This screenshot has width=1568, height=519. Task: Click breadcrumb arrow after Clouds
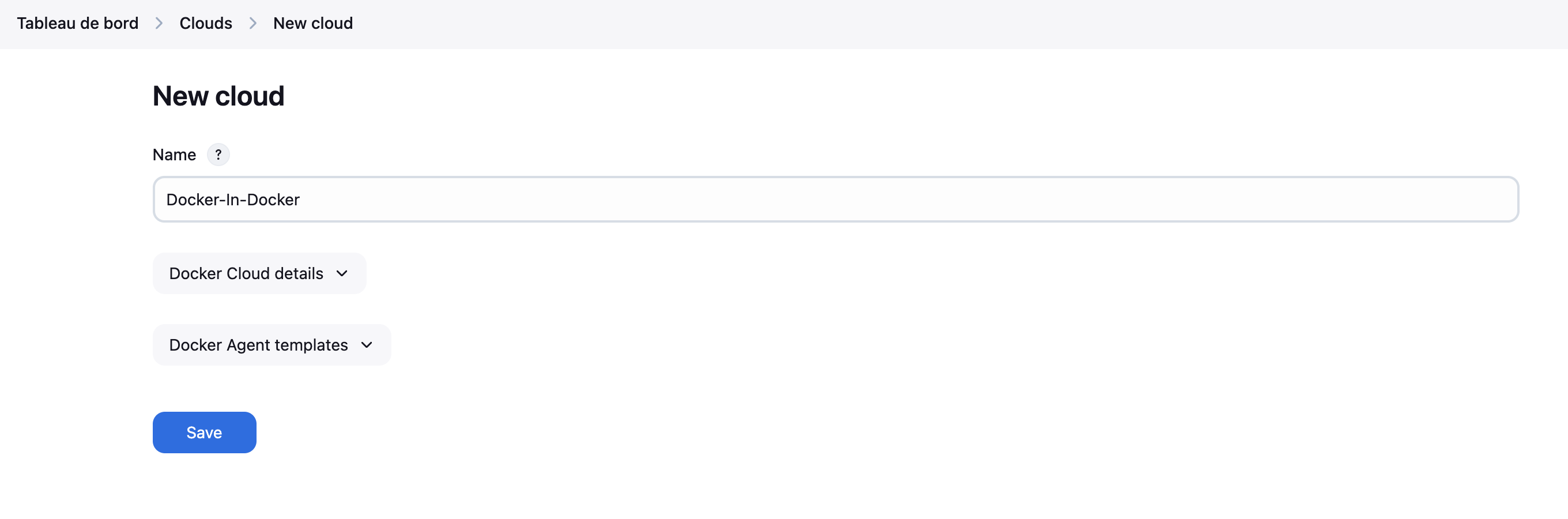252,23
